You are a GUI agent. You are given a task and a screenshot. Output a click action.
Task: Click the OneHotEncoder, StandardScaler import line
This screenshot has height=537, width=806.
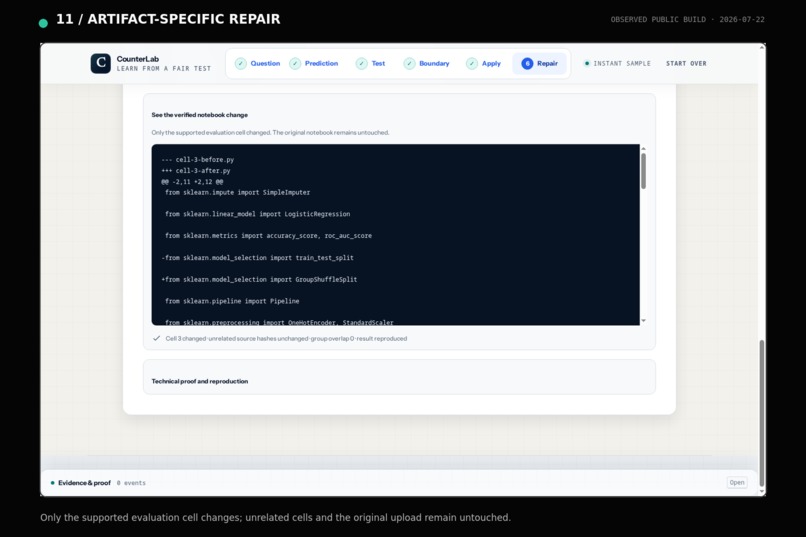coord(279,322)
